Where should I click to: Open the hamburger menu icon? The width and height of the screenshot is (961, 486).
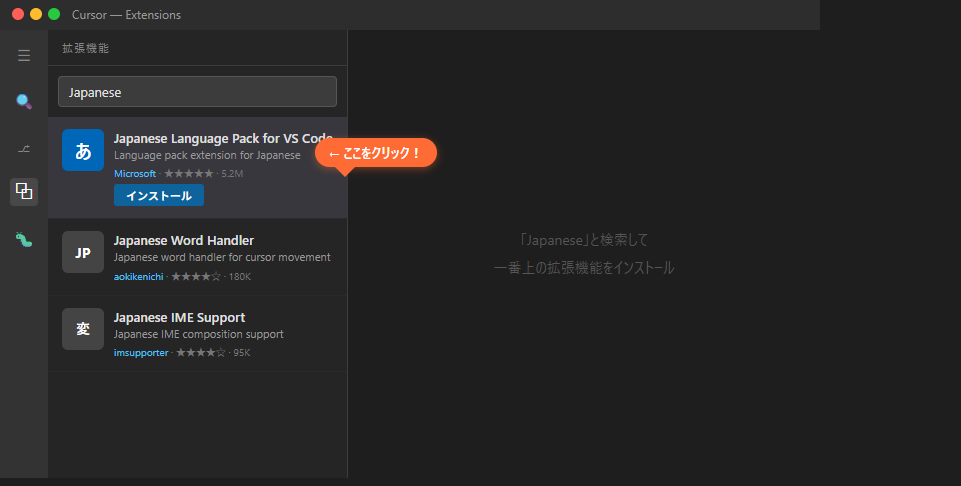click(24, 56)
